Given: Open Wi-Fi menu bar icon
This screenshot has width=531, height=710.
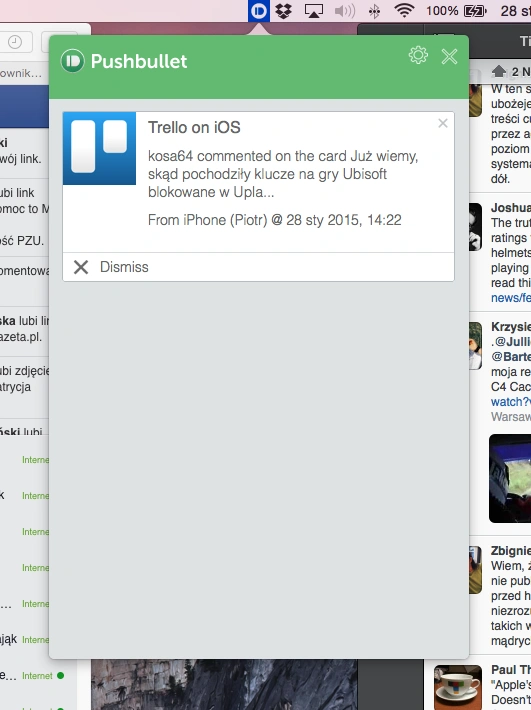Looking at the screenshot, I should [x=404, y=11].
